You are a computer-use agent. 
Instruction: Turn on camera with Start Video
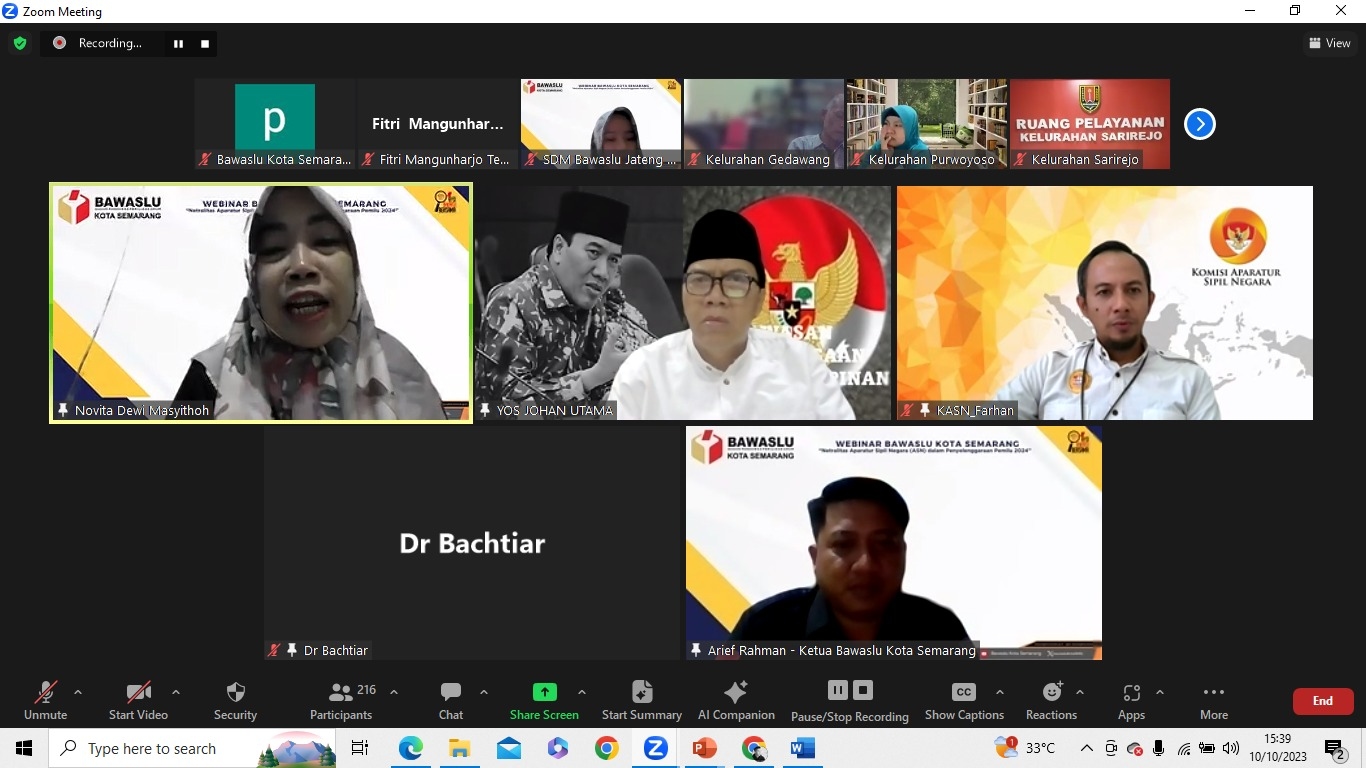pos(138,700)
